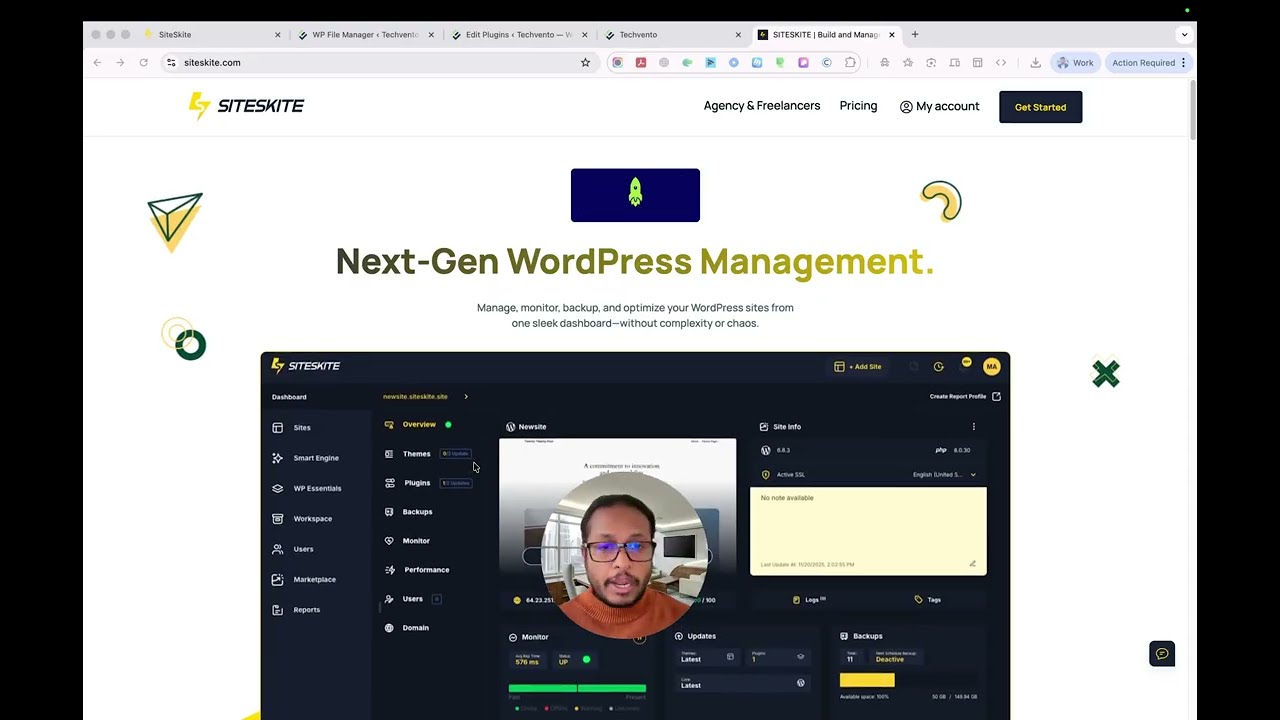The width and height of the screenshot is (1280, 720).
Task: Open the Agency & Freelancers menu
Action: [761, 106]
